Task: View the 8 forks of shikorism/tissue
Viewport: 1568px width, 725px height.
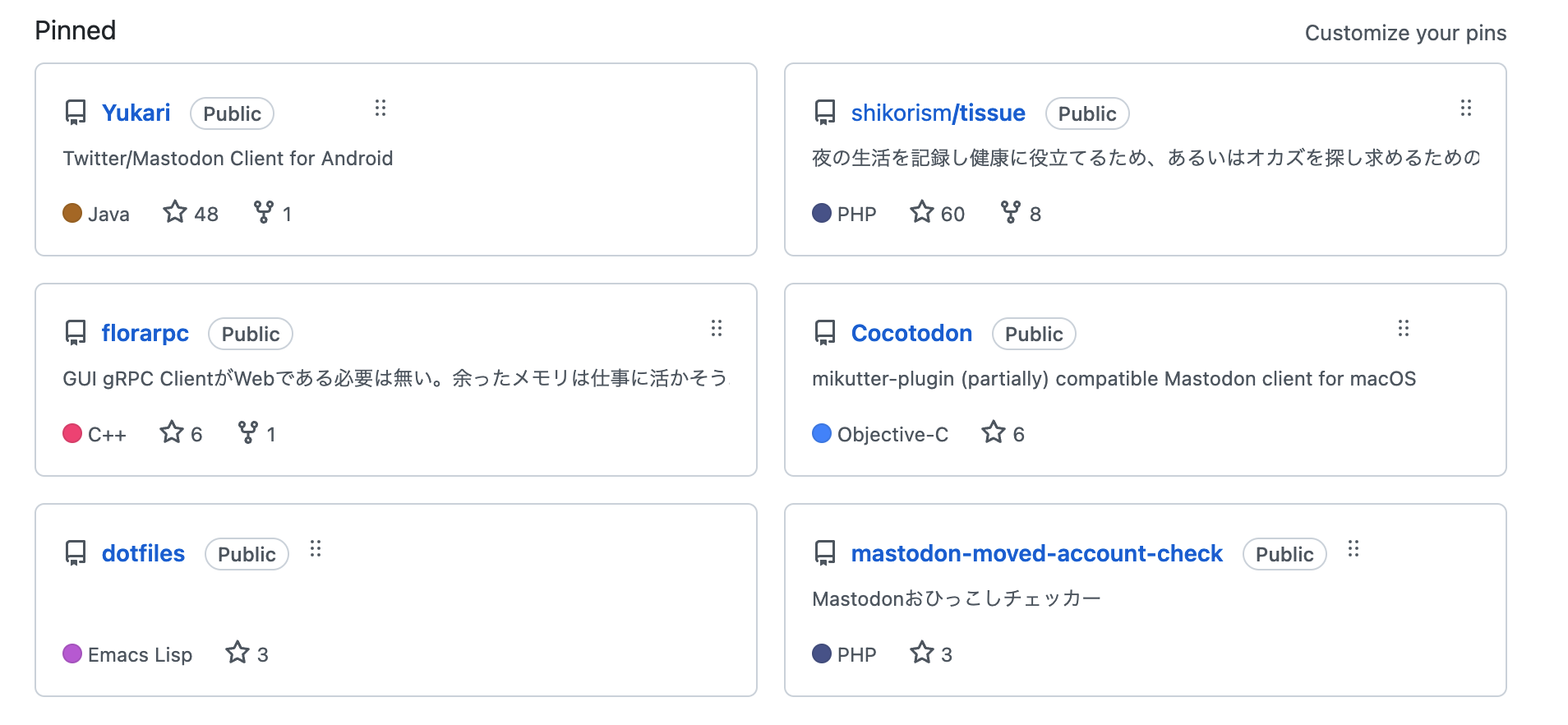Action: (x=1022, y=214)
